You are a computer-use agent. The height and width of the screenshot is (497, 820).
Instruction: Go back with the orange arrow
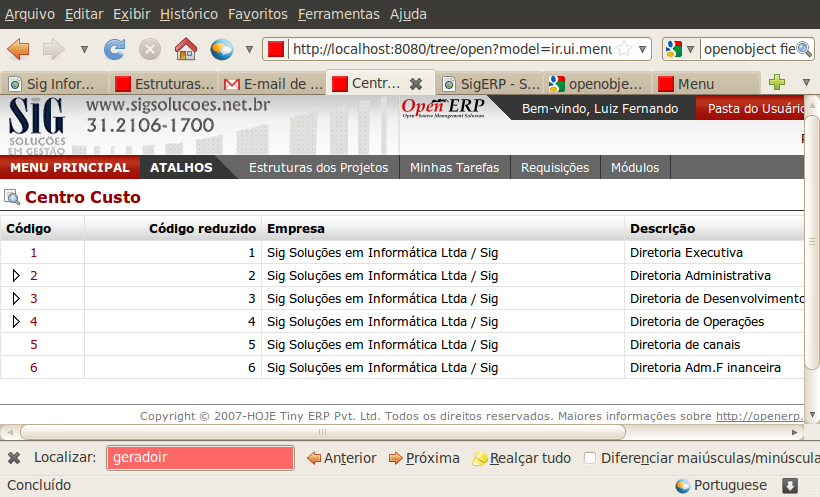coord(18,49)
